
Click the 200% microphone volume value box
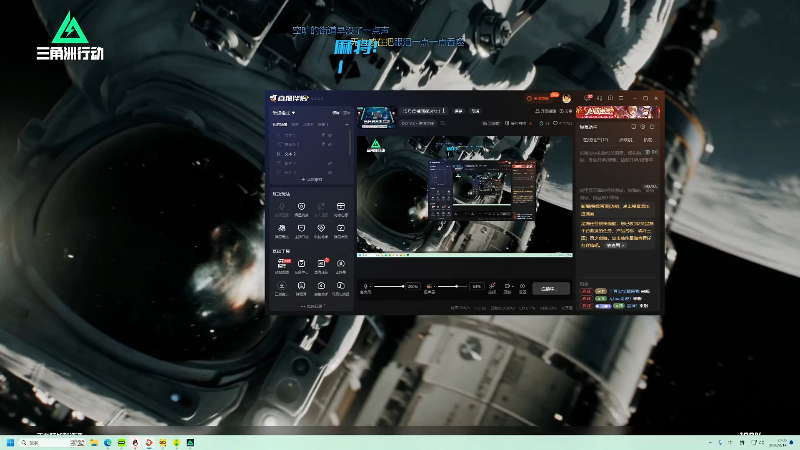(413, 286)
